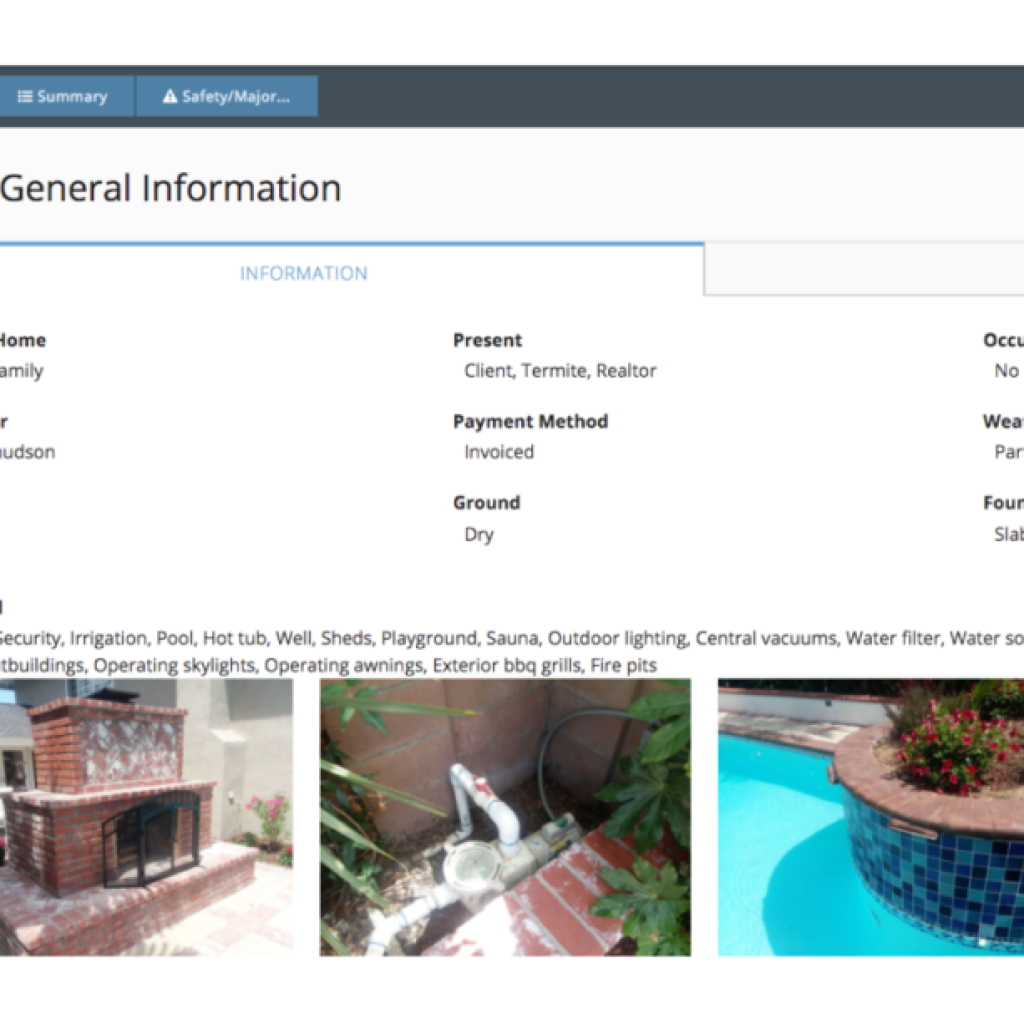Click the General Information heading
This screenshot has height=1024, width=1024.
171,188
